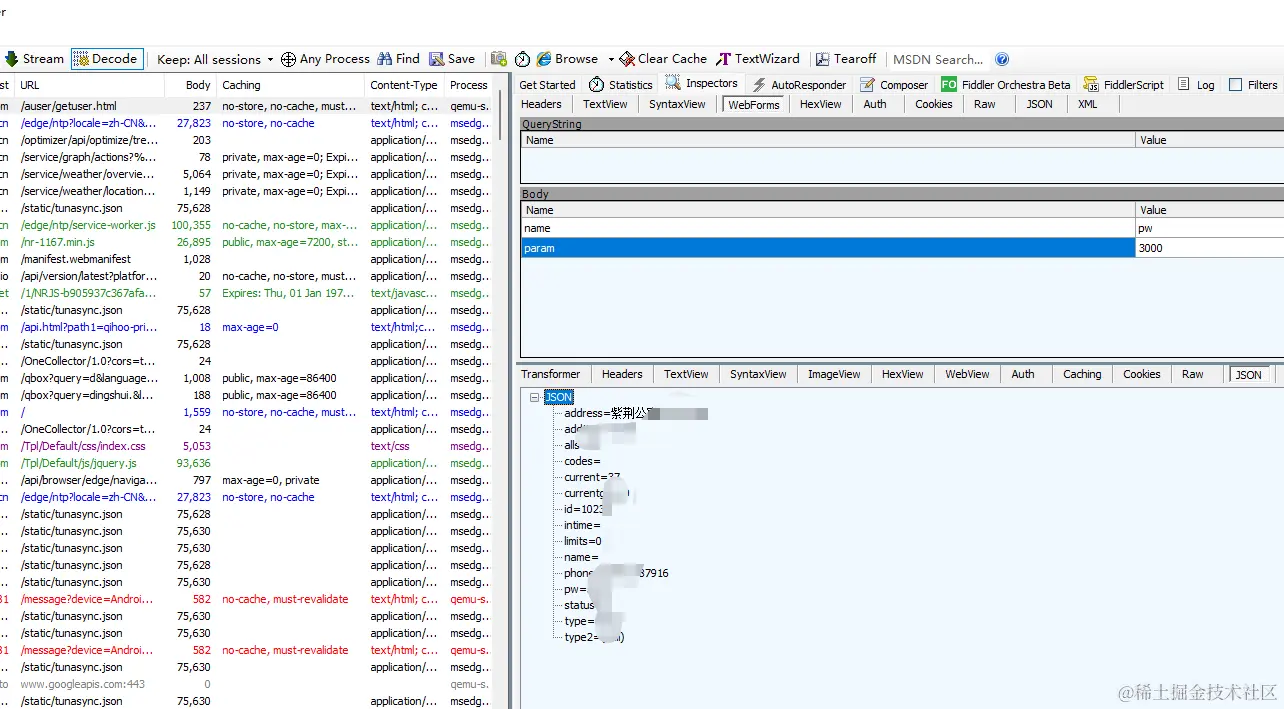Open the response Transformer tab
Viewport: 1284px width, 709px height.
[x=551, y=374]
